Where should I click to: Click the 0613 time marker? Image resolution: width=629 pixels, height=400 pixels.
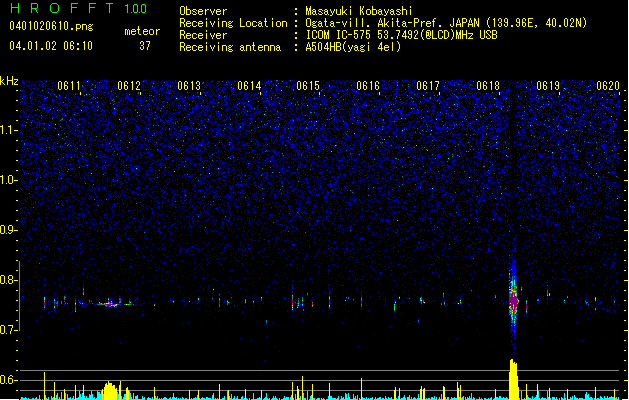[189, 86]
